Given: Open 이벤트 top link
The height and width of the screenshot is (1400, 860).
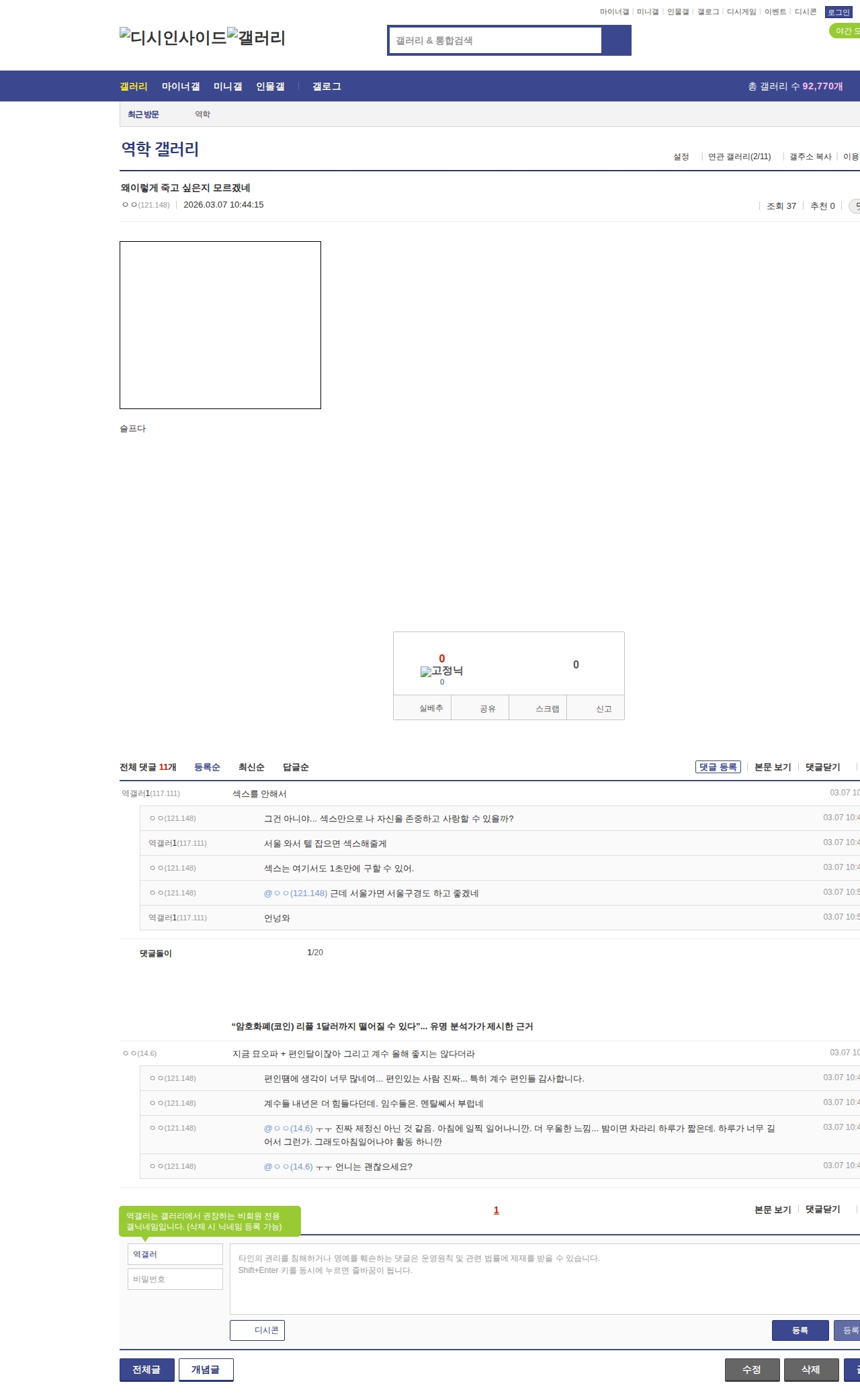Looking at the screenshot, I should (x=775, y=12).
